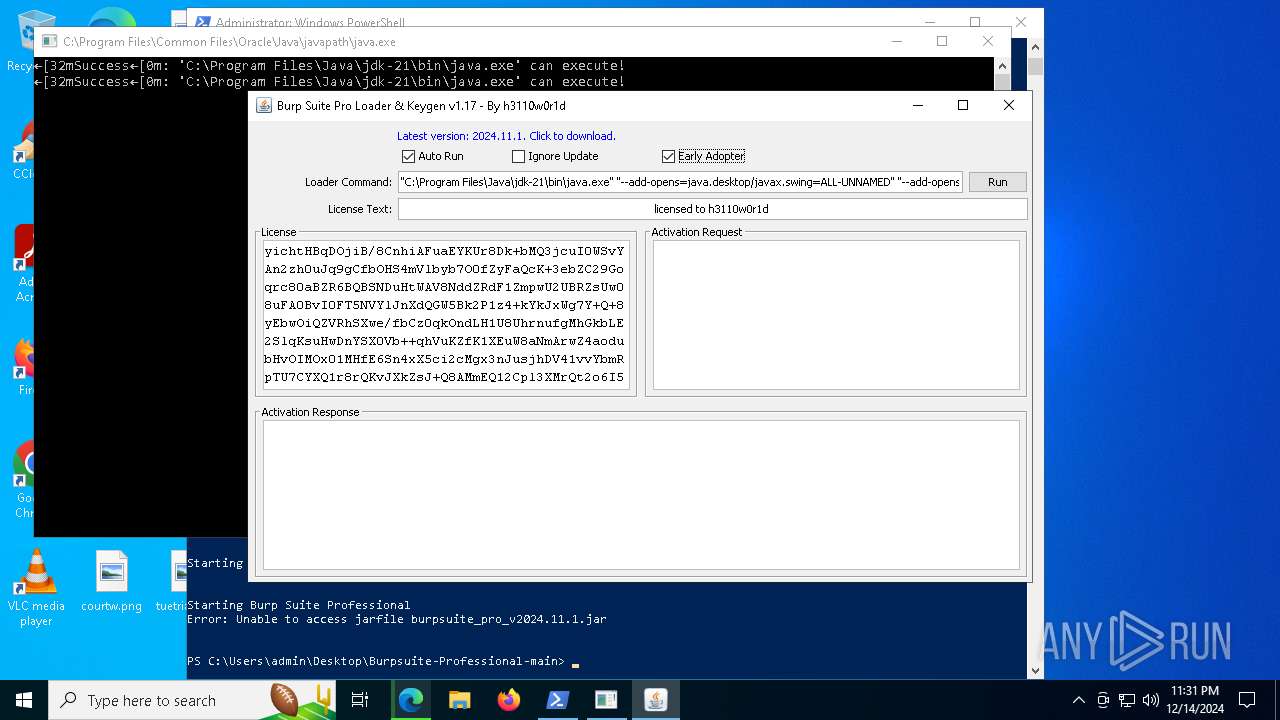Click the scroll-down arrow of PowerShell window
The image size is (1280, 720).
pyautogui.click(x=1035, y=671)
